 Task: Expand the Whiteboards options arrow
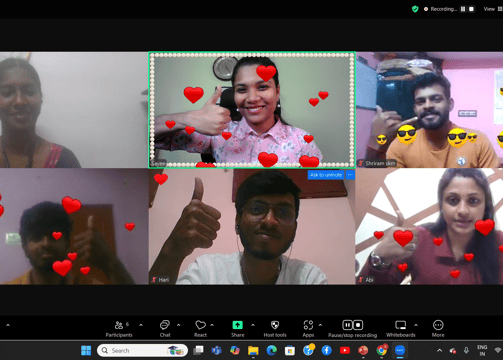[416, 325]
